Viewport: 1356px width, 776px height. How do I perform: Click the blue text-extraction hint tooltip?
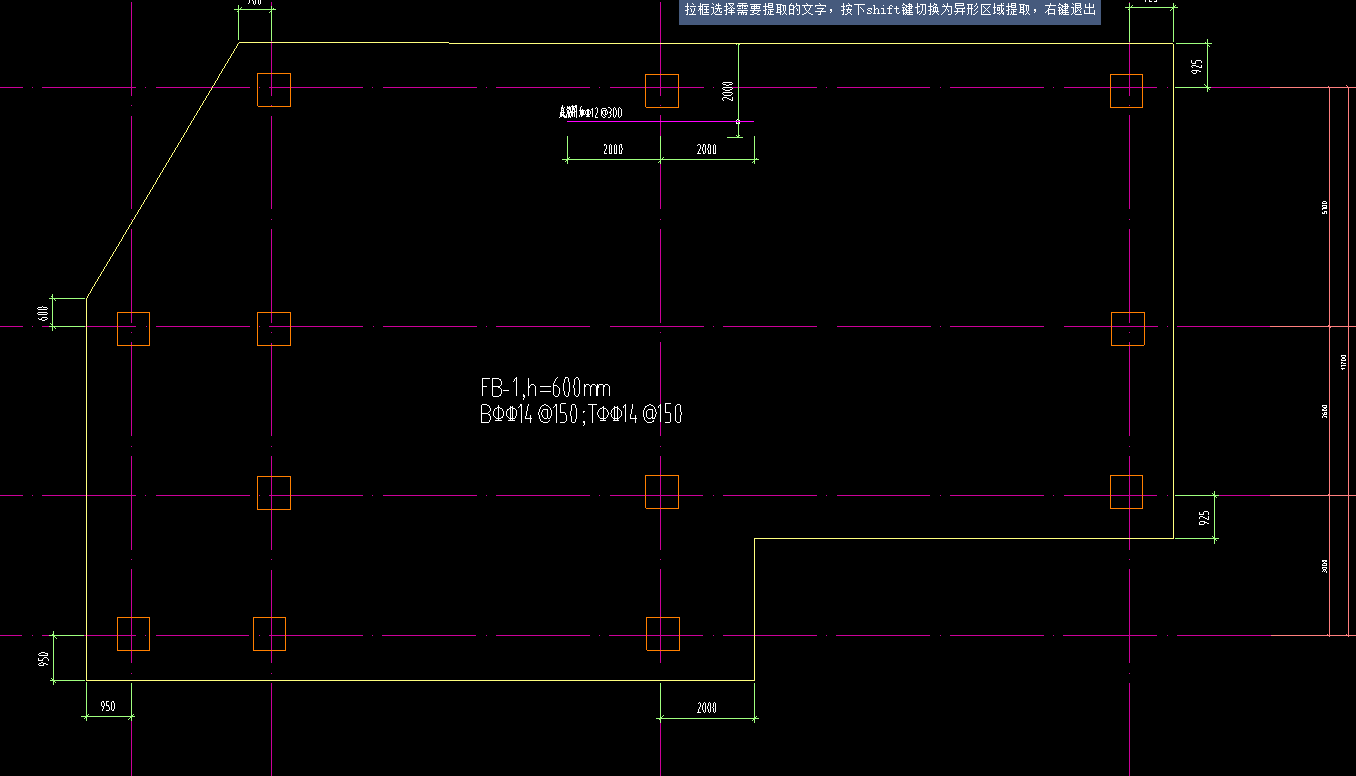(x=890, y=12)
